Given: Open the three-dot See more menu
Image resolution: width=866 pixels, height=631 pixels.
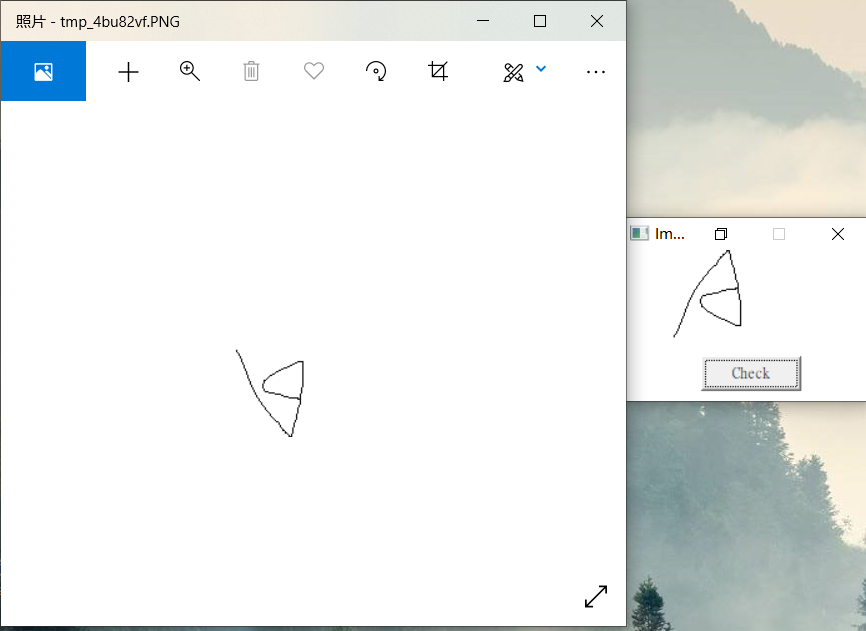Looking at the screenshot, I should click(x=596, y=72).
